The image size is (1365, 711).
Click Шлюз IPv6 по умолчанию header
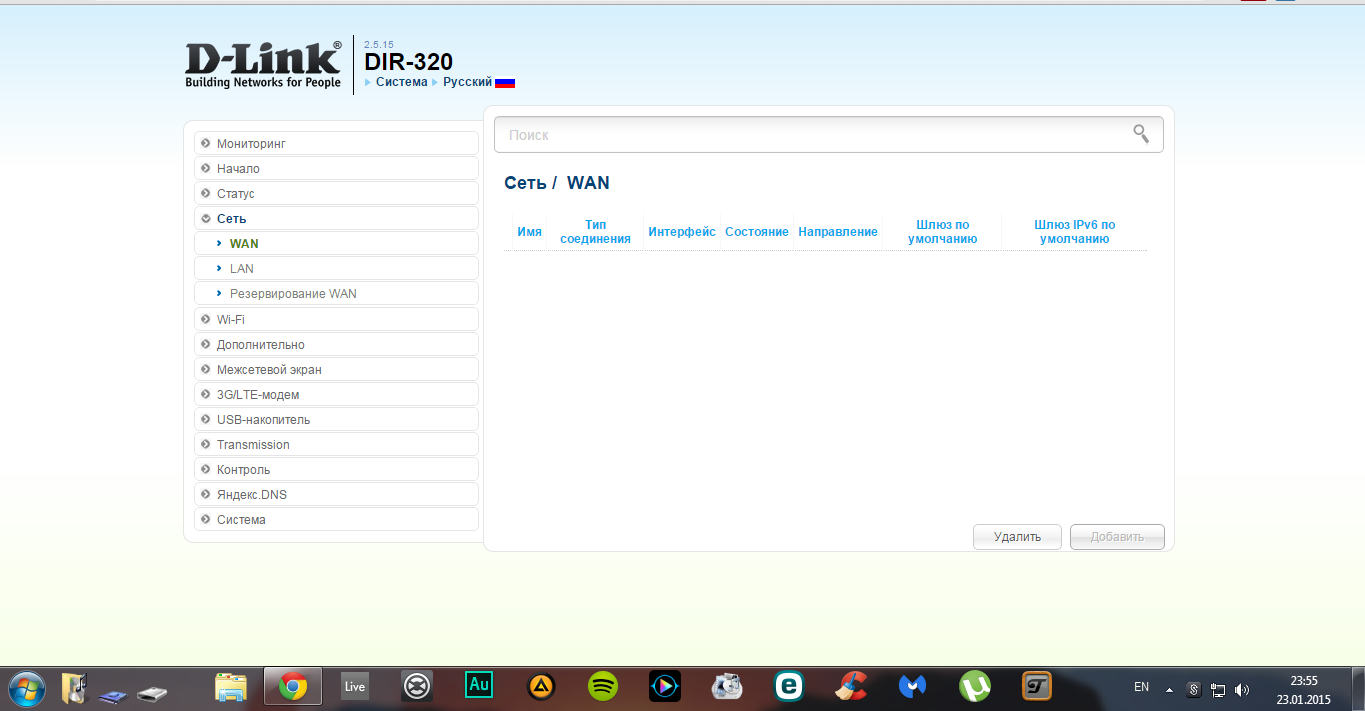(x=1075, y=232)
